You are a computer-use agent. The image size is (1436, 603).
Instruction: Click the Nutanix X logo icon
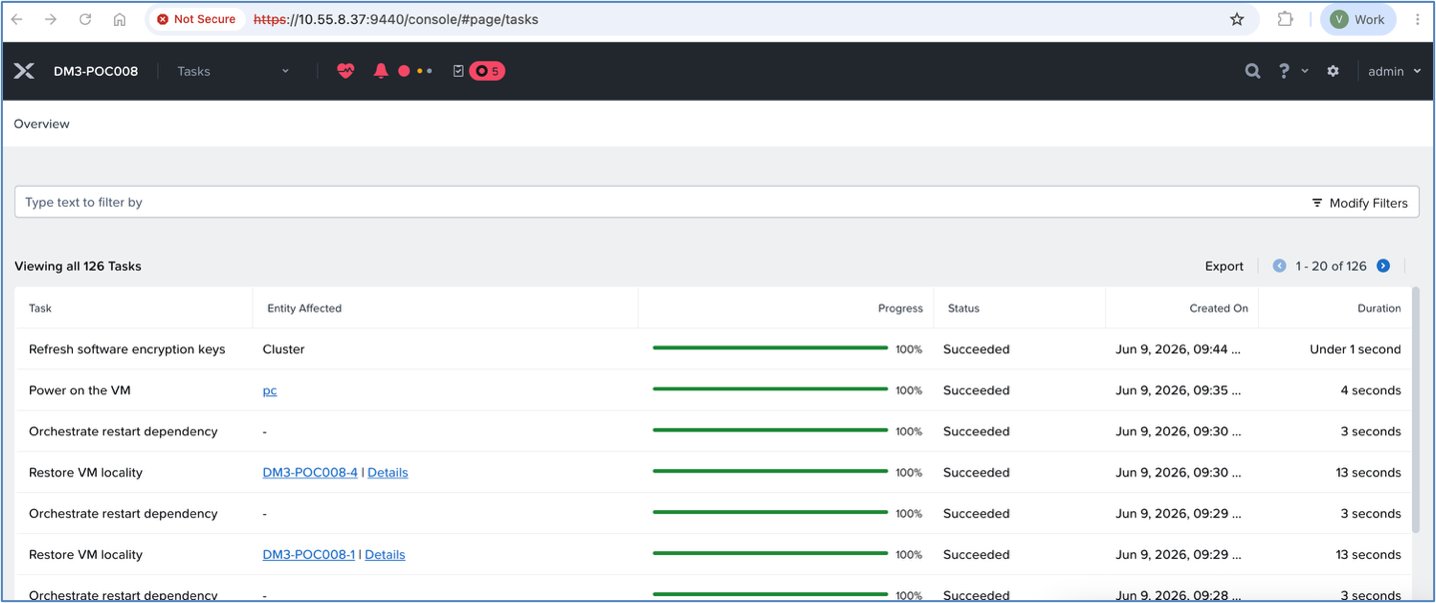tap(24, 71)
